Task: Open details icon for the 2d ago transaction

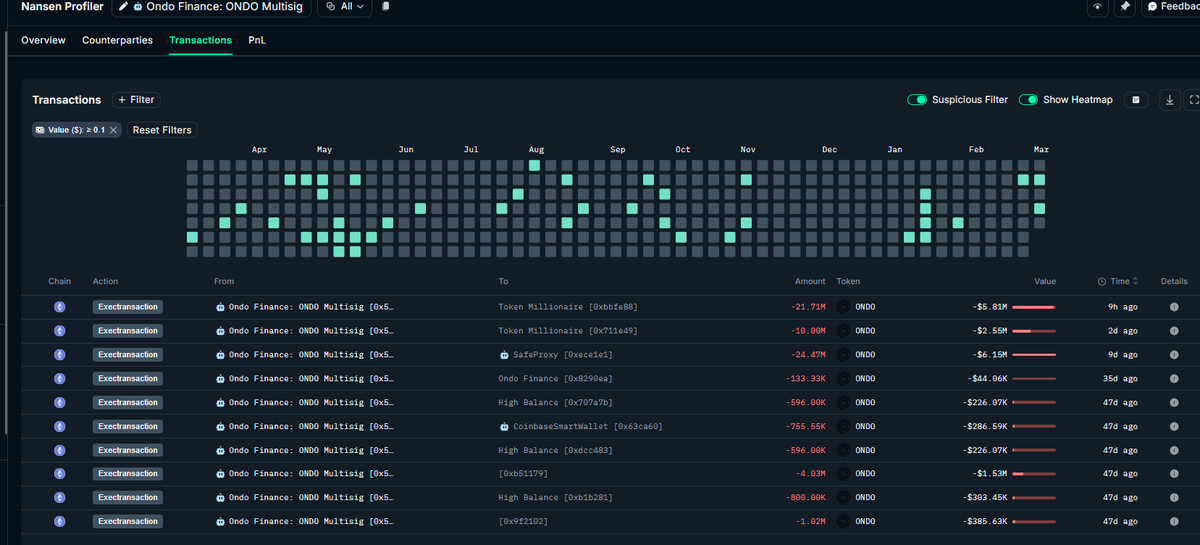Action: tap(1174, 331)
